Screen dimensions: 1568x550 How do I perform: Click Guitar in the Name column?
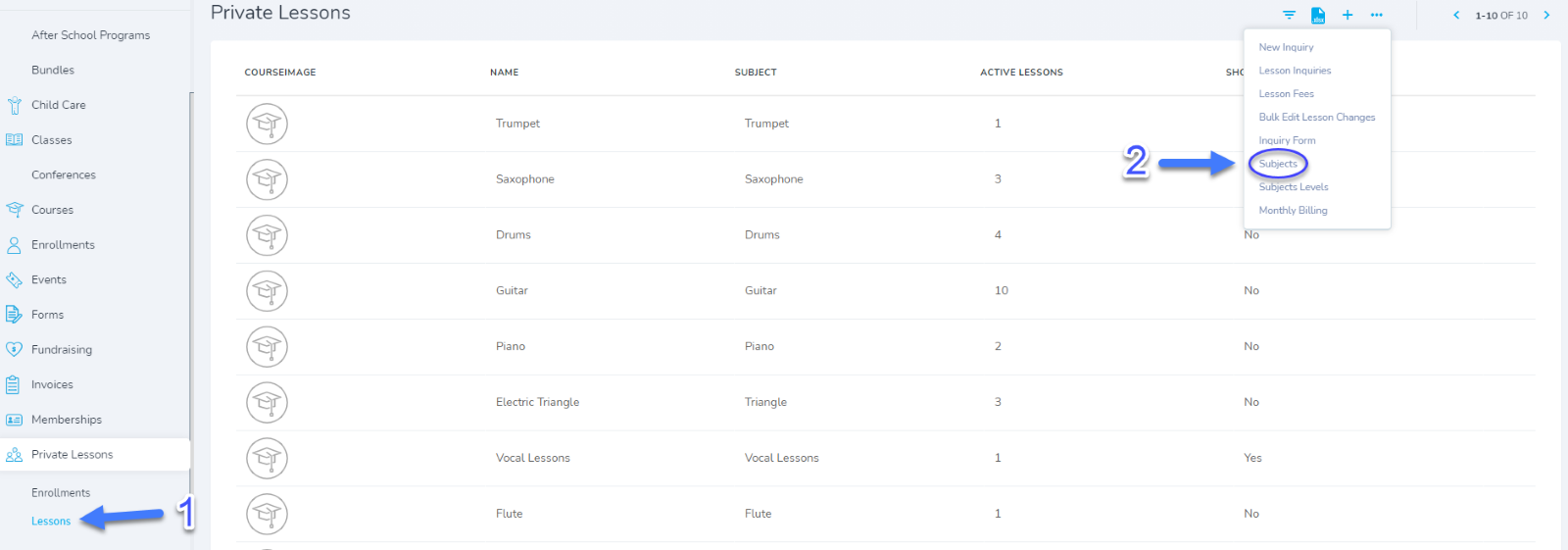click(x=512, y=291)
